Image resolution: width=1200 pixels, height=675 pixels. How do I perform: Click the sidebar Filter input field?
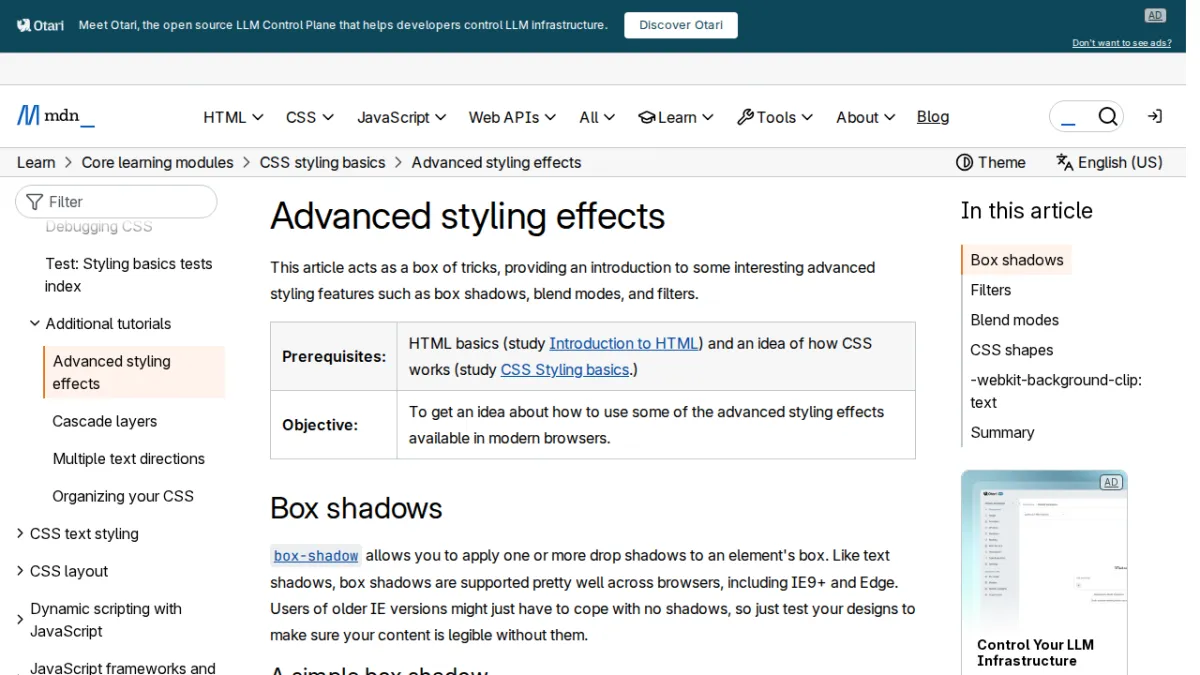116,201
